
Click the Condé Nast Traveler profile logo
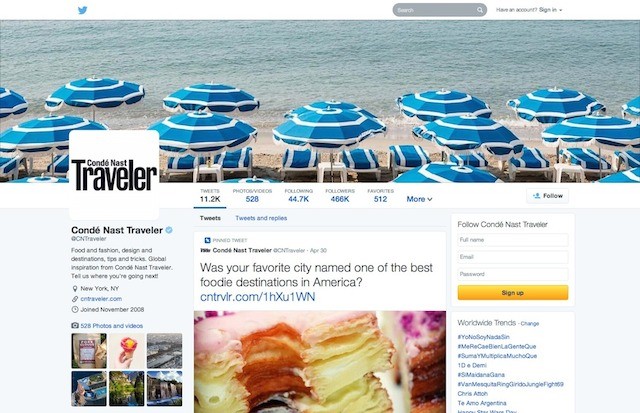pyautogui.click(x=114, y=175)
